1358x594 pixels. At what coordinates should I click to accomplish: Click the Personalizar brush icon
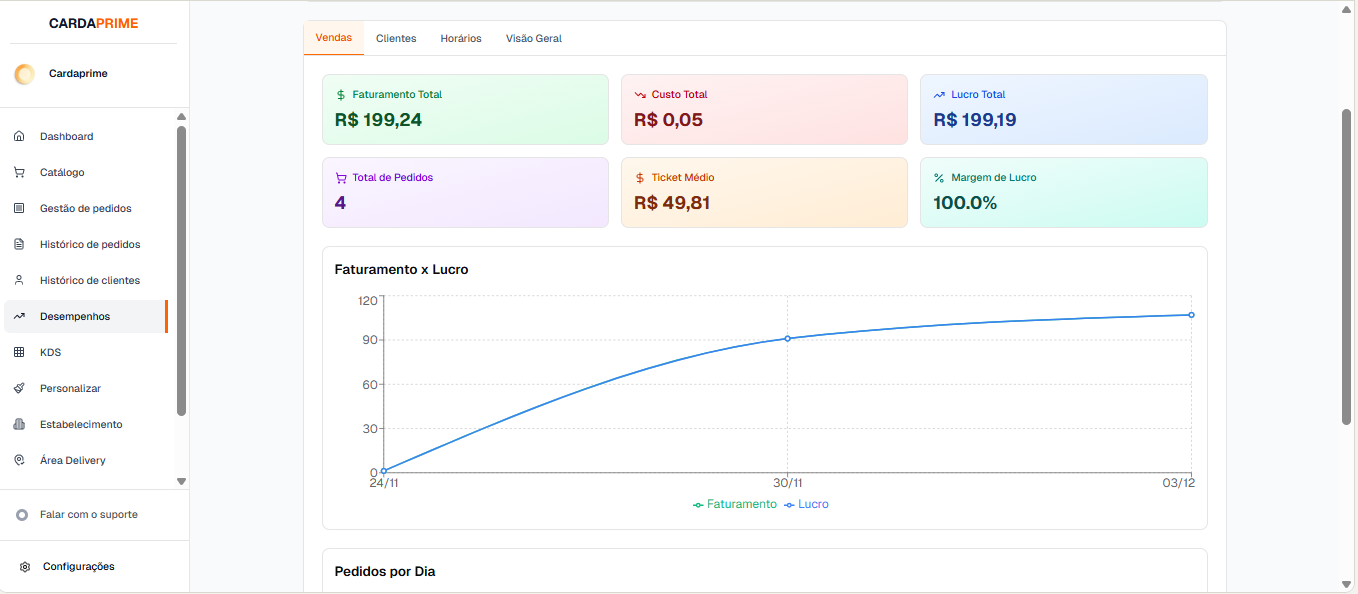[x=19, y=388]
